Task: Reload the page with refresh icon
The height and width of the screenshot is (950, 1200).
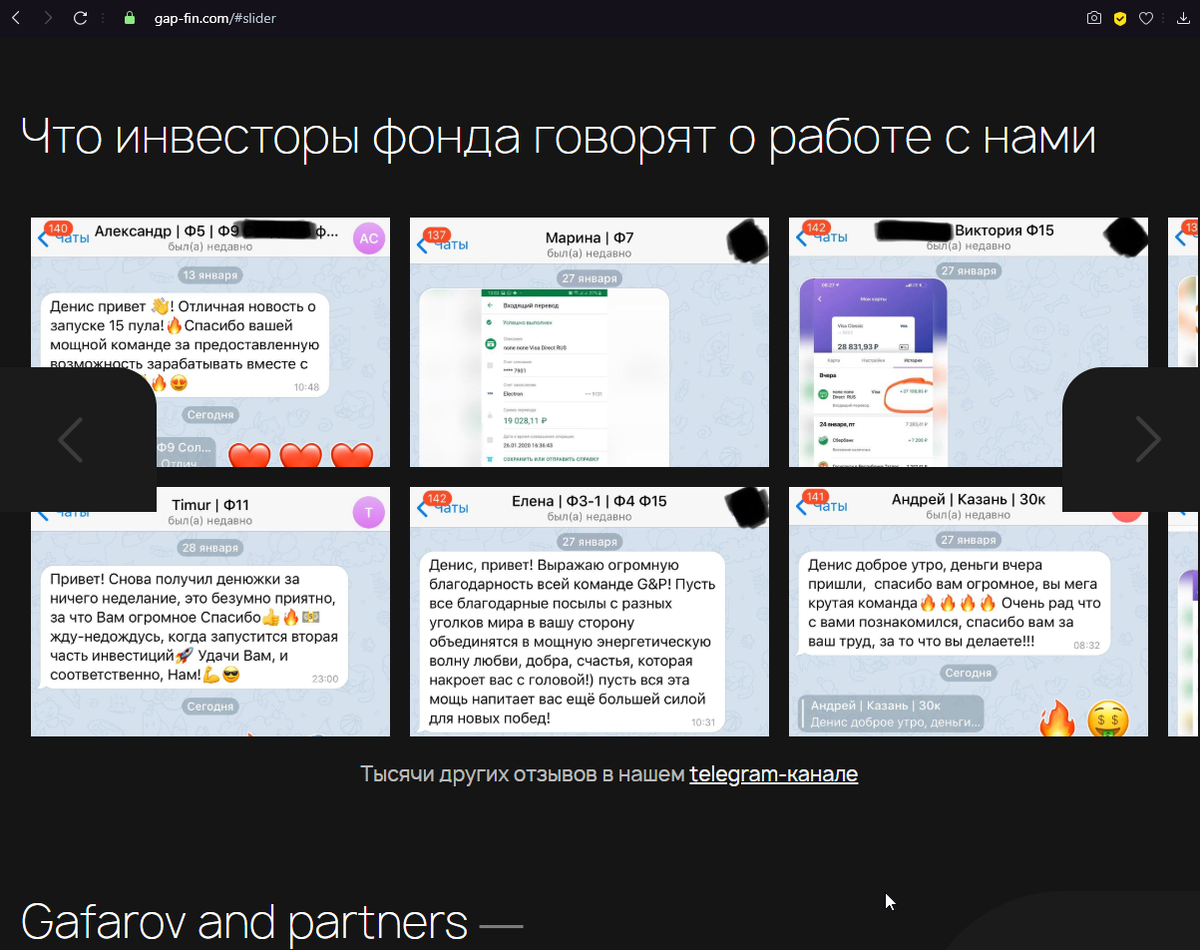Action: coord(81,18)
